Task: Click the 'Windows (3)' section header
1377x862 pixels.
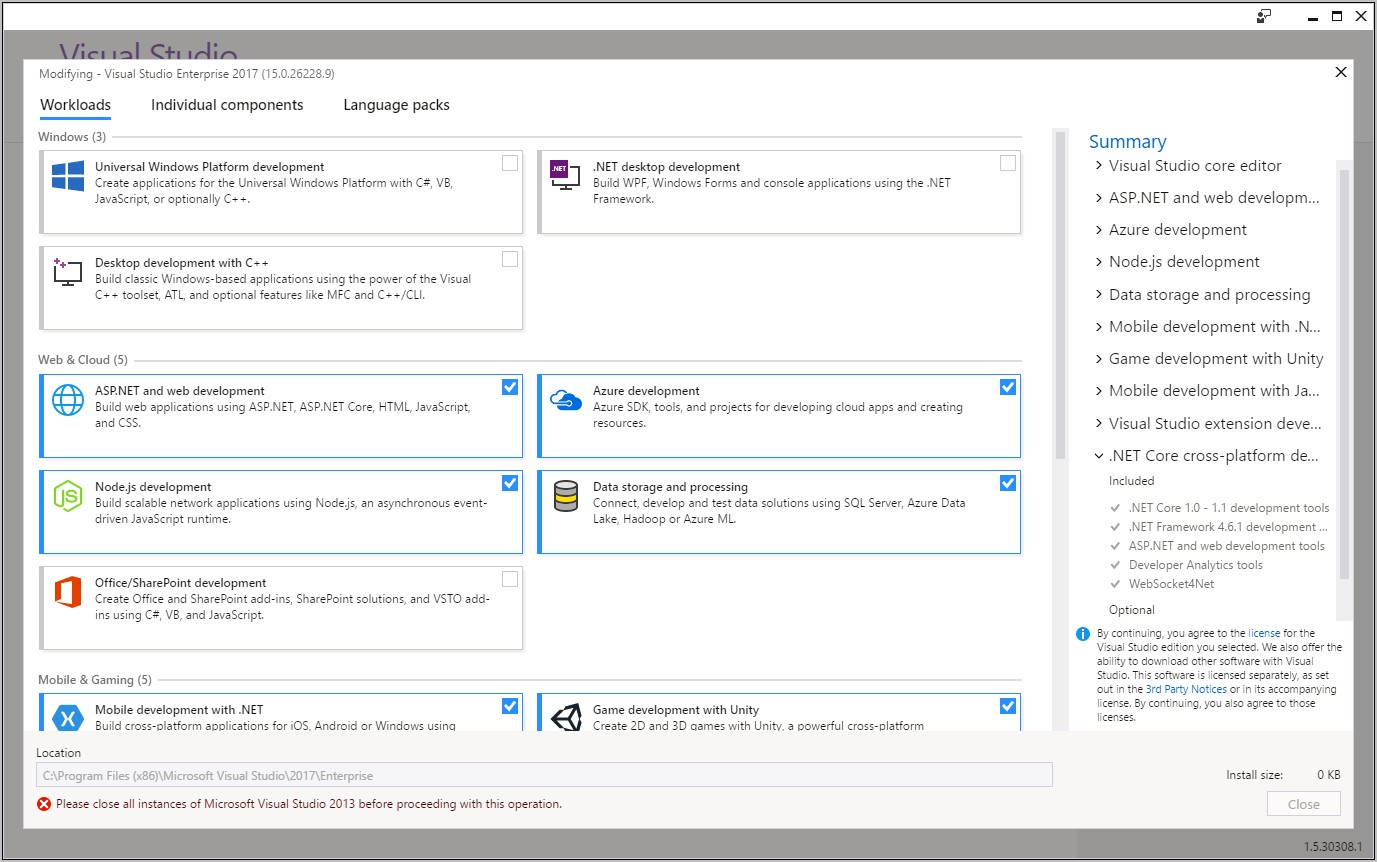Action: (72, 137)
